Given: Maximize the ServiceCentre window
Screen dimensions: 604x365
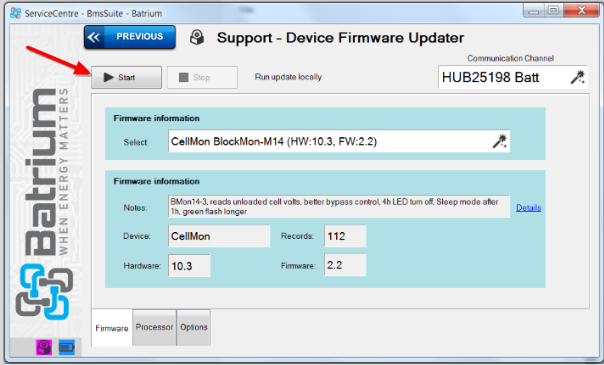Looking at the screenshot, I should click(554, 10).
